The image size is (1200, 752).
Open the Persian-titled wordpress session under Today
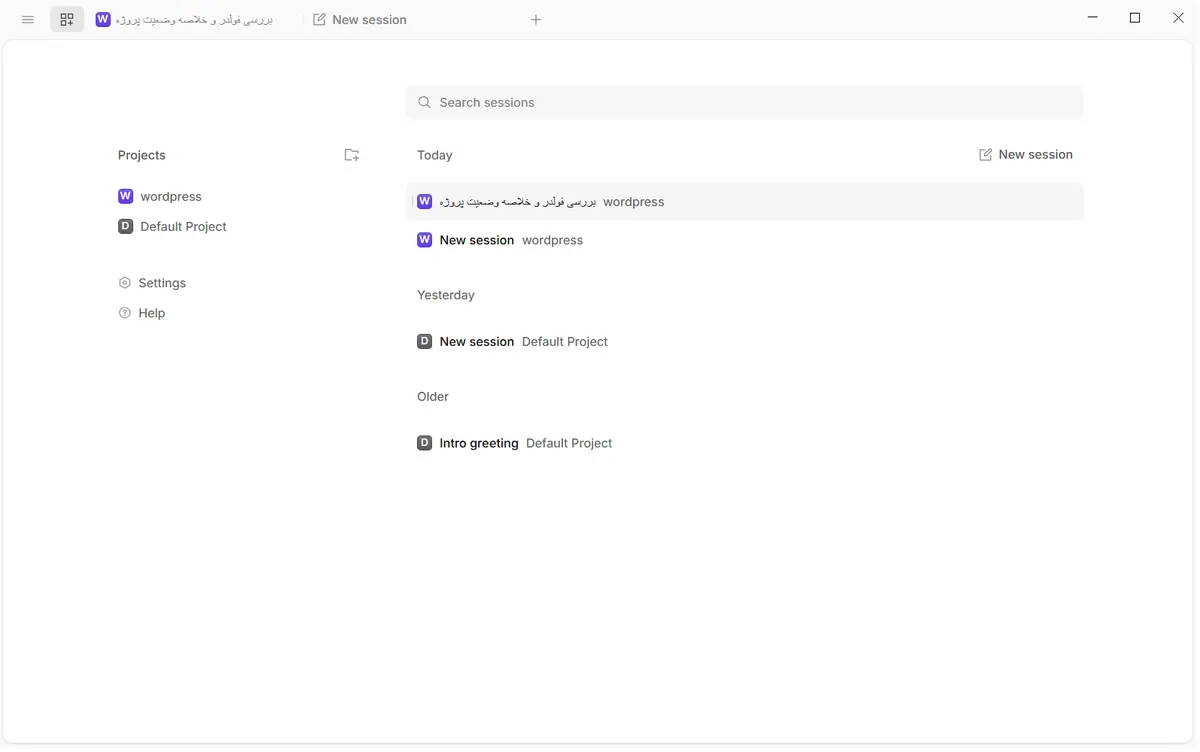tap(744, 202)
